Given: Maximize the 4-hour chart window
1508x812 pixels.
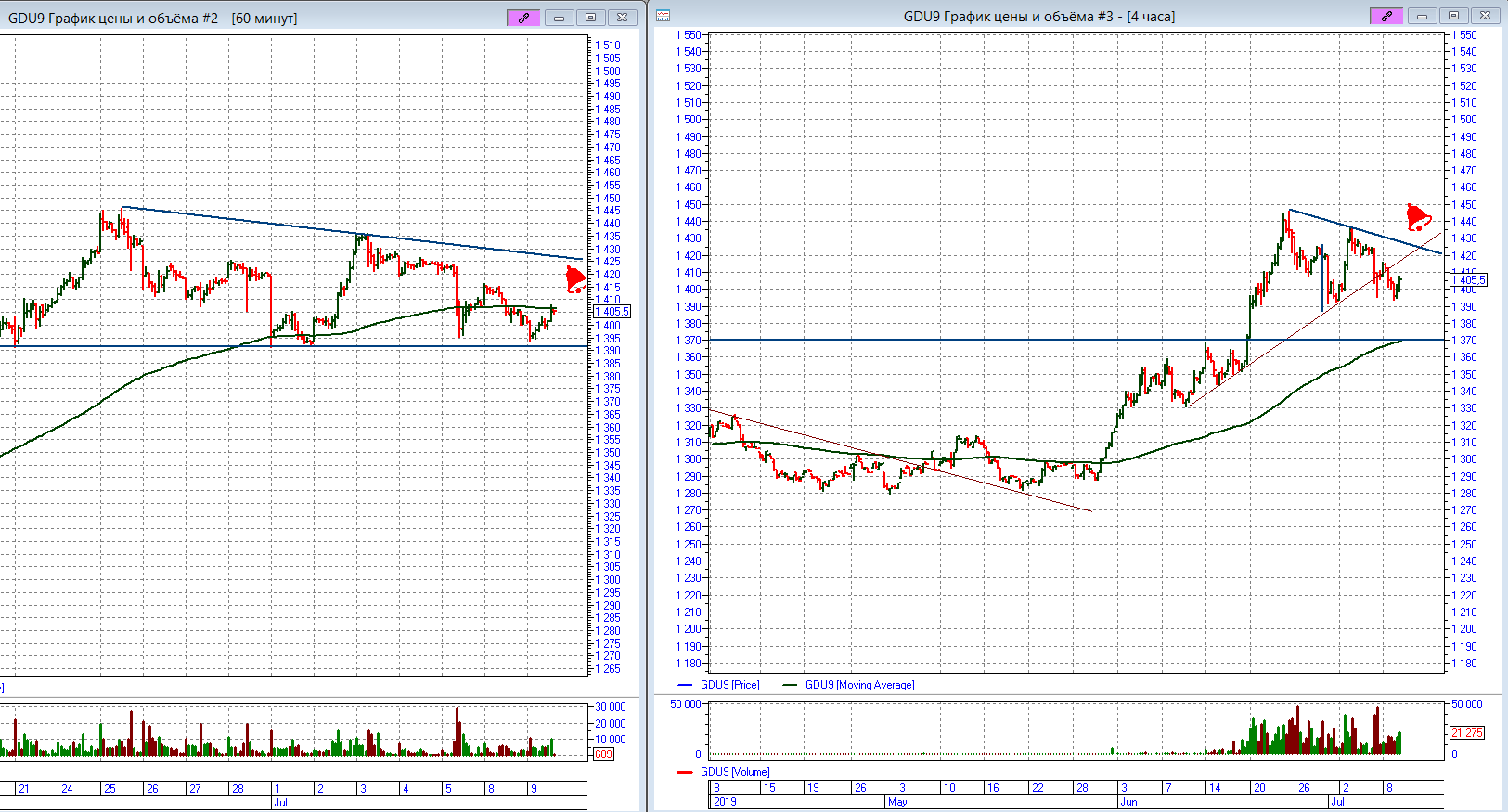Looking at the screenshot, I should point(1453,16).
